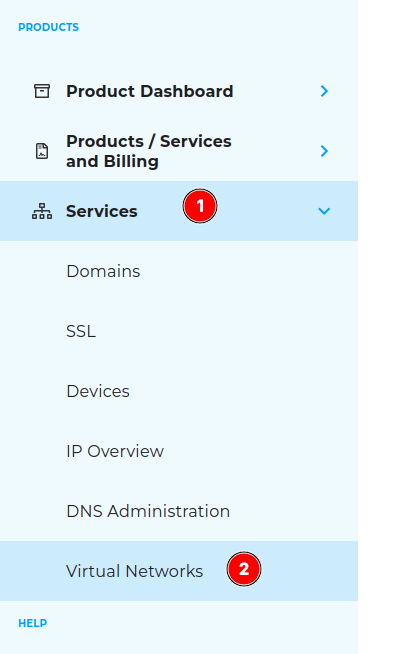
Task: Click the HELP section heading
Action: (33, 623)
